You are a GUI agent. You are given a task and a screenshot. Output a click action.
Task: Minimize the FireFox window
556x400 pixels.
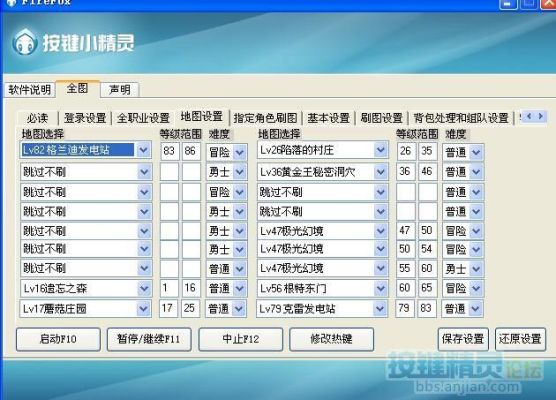pos(507,4)
